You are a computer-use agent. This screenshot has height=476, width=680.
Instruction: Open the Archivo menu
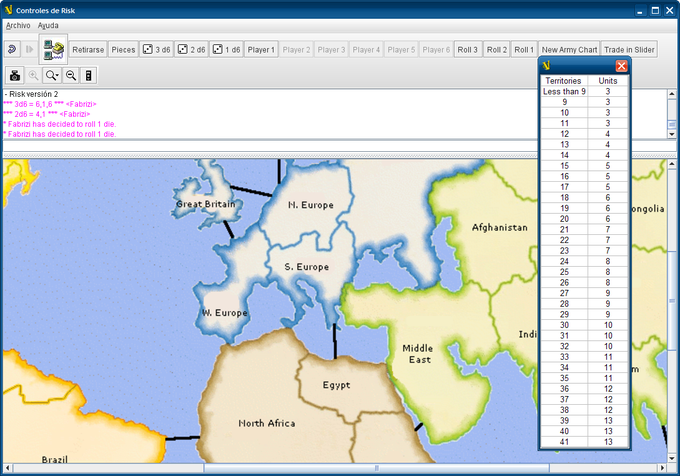[18, 26]
